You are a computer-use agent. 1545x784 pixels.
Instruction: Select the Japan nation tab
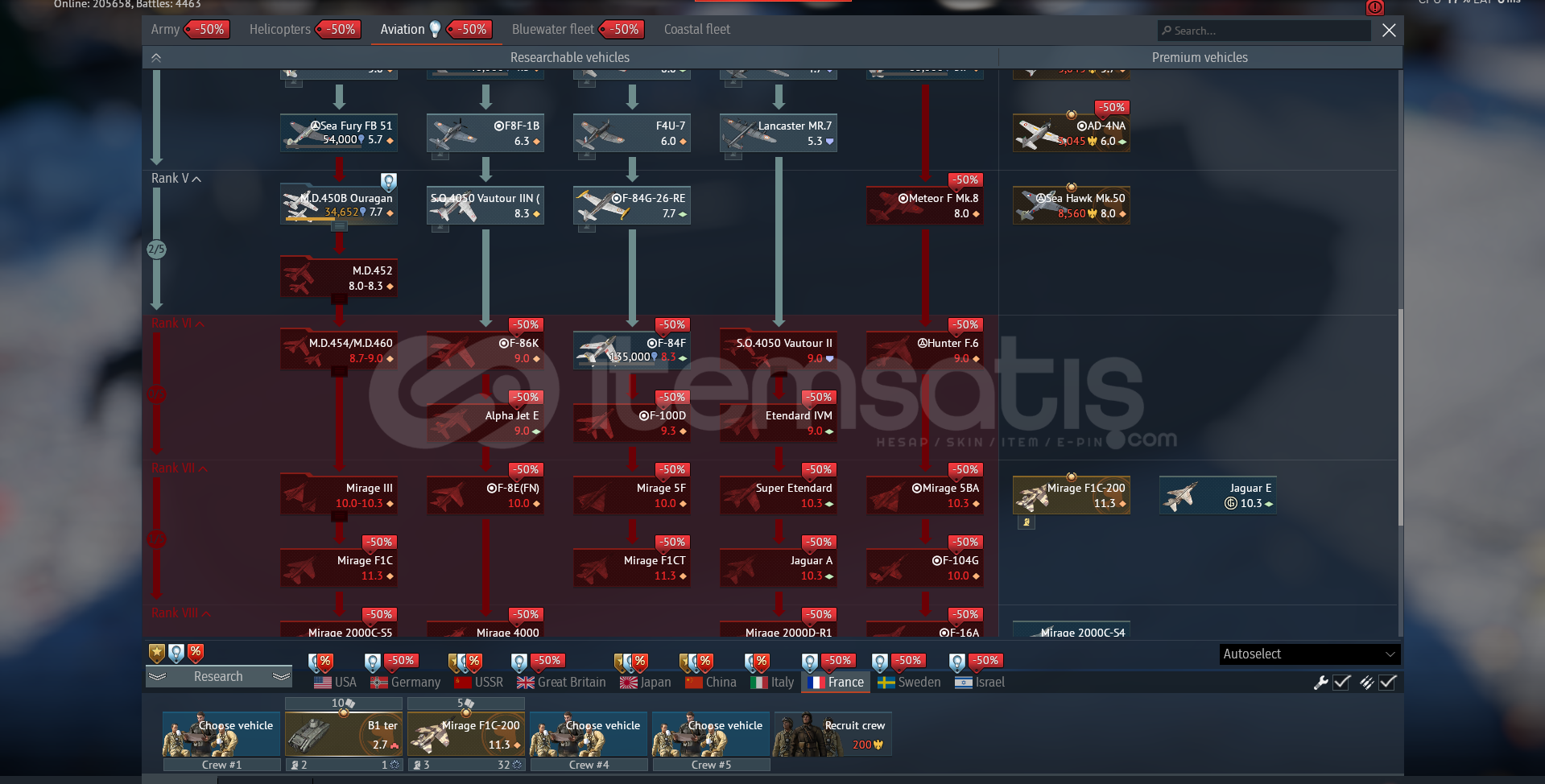pyautogui.click(x=645, y=682)
